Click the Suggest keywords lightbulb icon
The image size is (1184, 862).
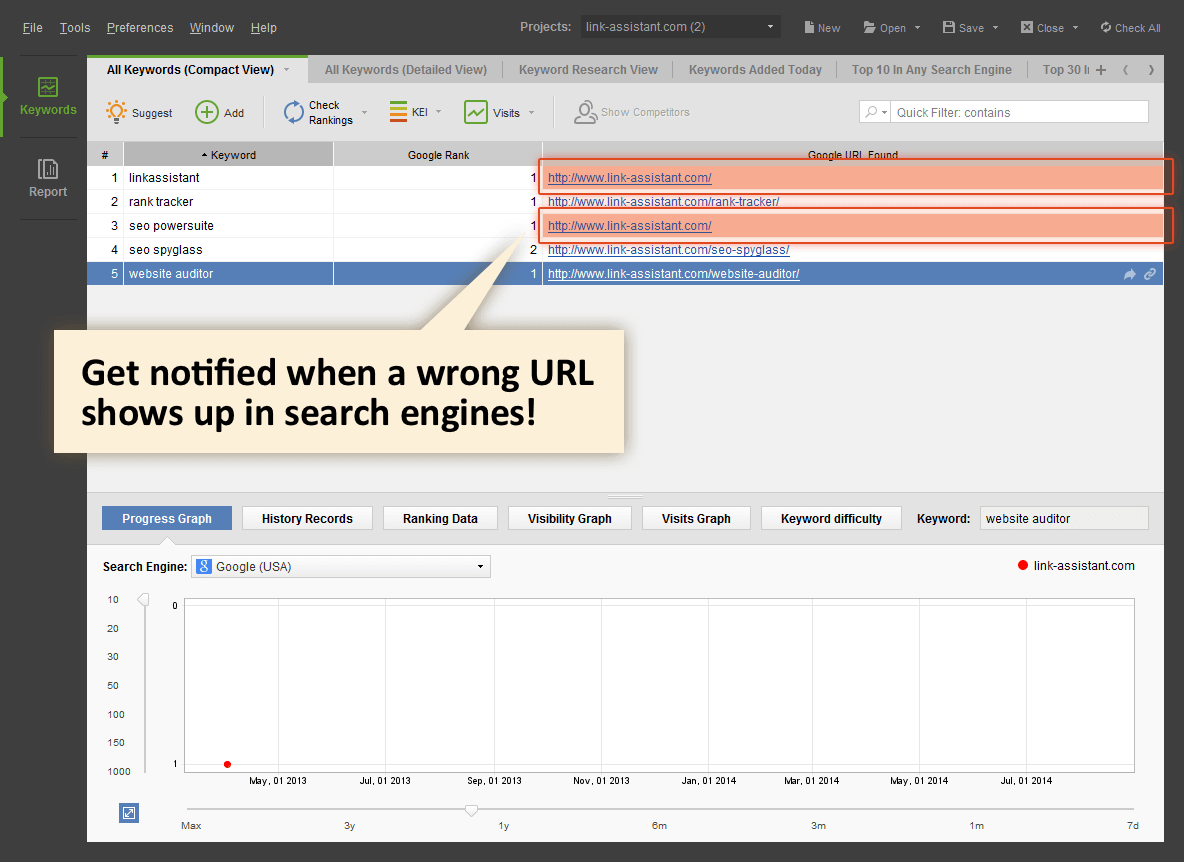point(116,112)
